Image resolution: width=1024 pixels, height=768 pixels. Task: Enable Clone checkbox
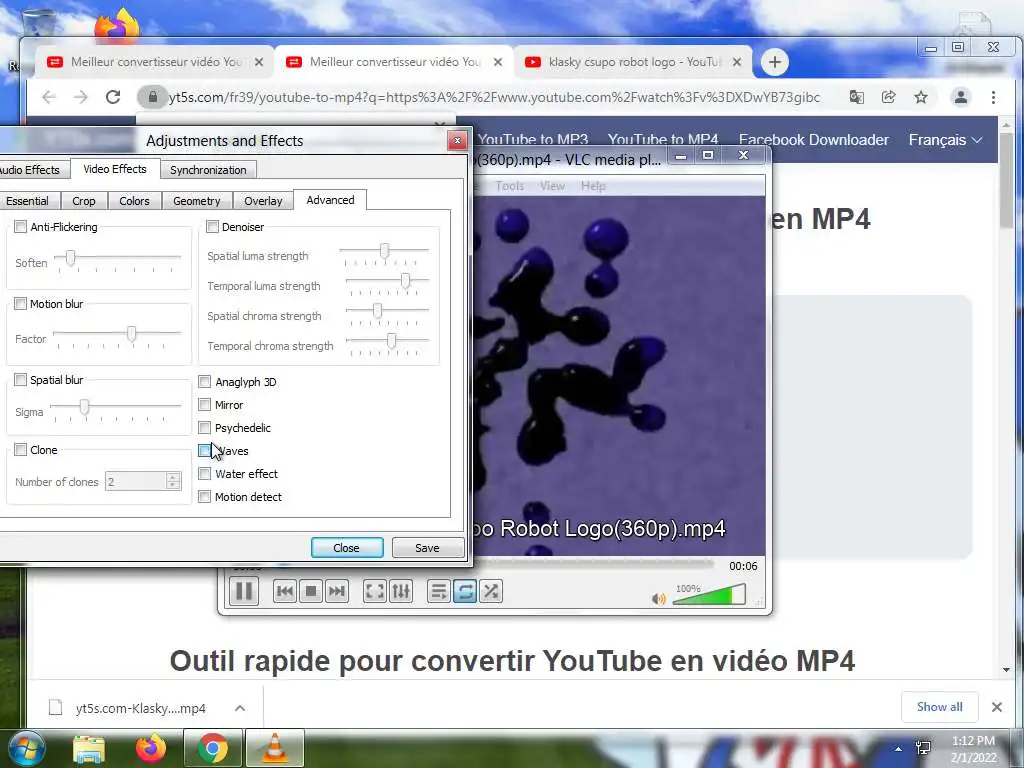(x=20, y=449)
